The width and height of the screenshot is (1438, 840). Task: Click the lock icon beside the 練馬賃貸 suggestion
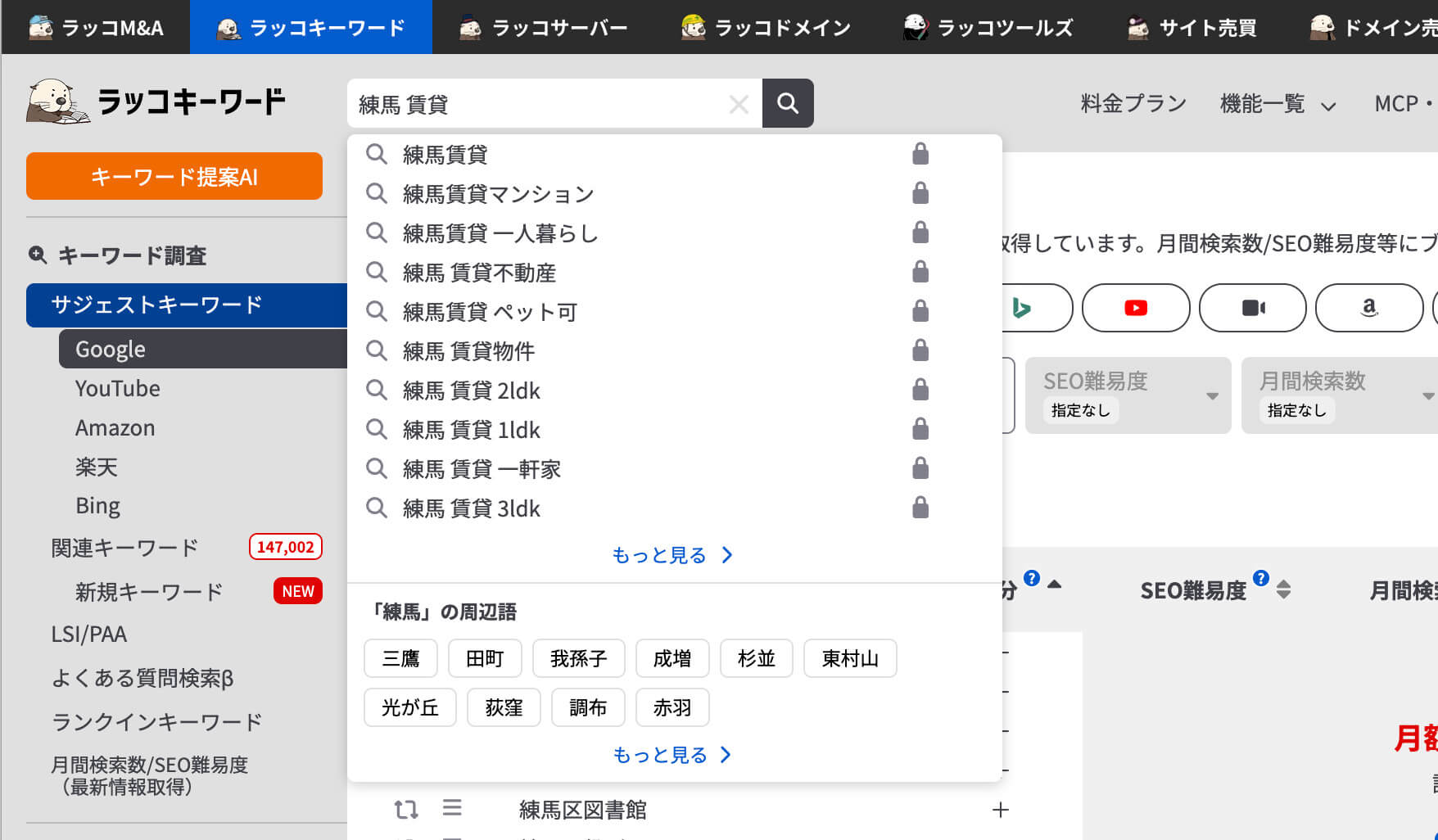click(920, 154)
